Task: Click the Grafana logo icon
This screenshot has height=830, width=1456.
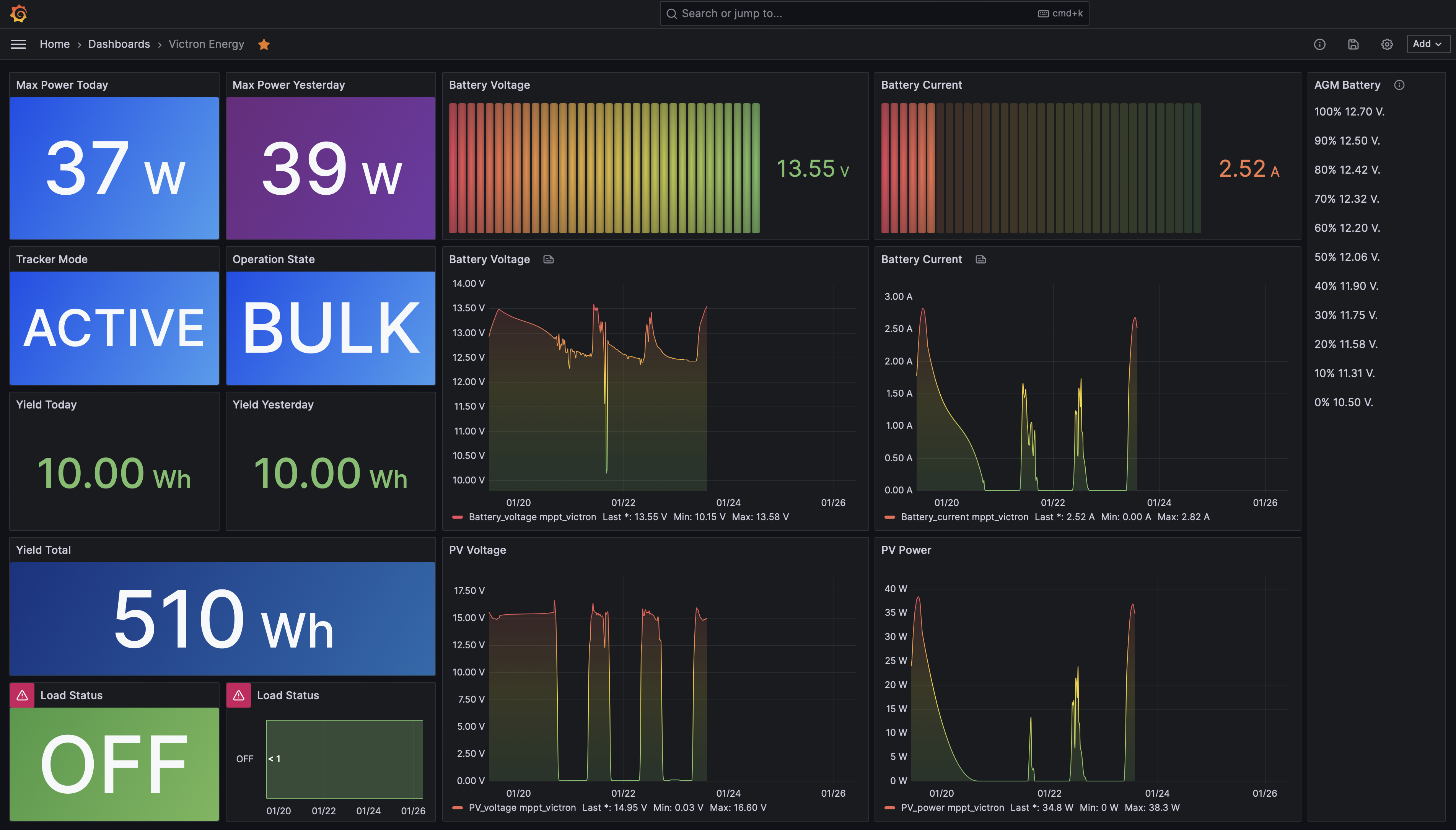Action: click(19, 13)
